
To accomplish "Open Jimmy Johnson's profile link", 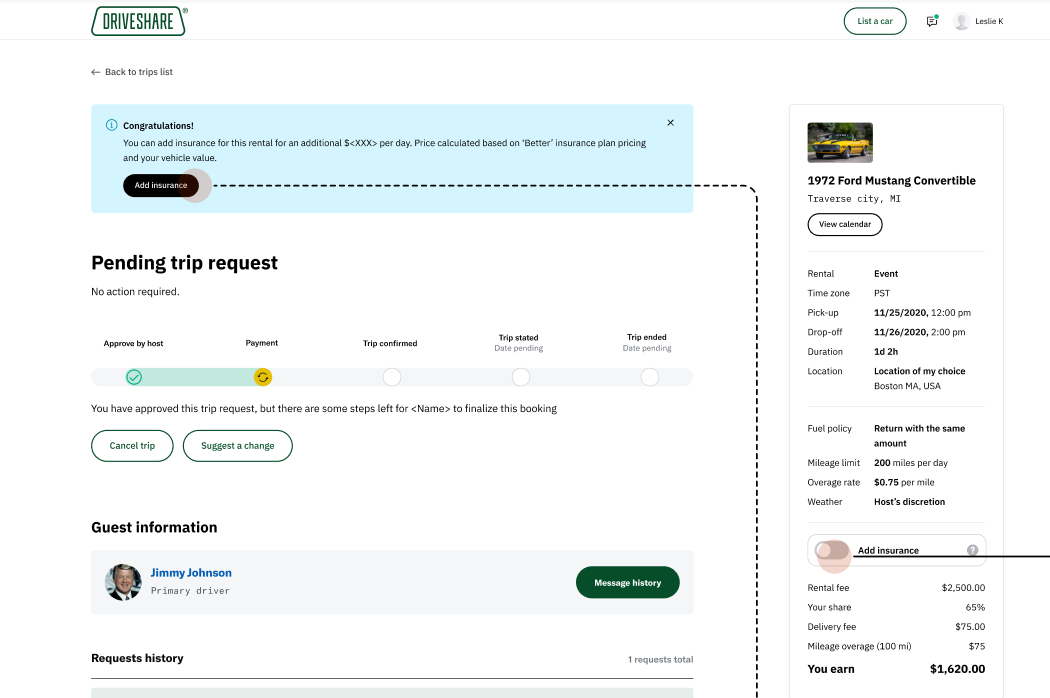I will (191, 573).
